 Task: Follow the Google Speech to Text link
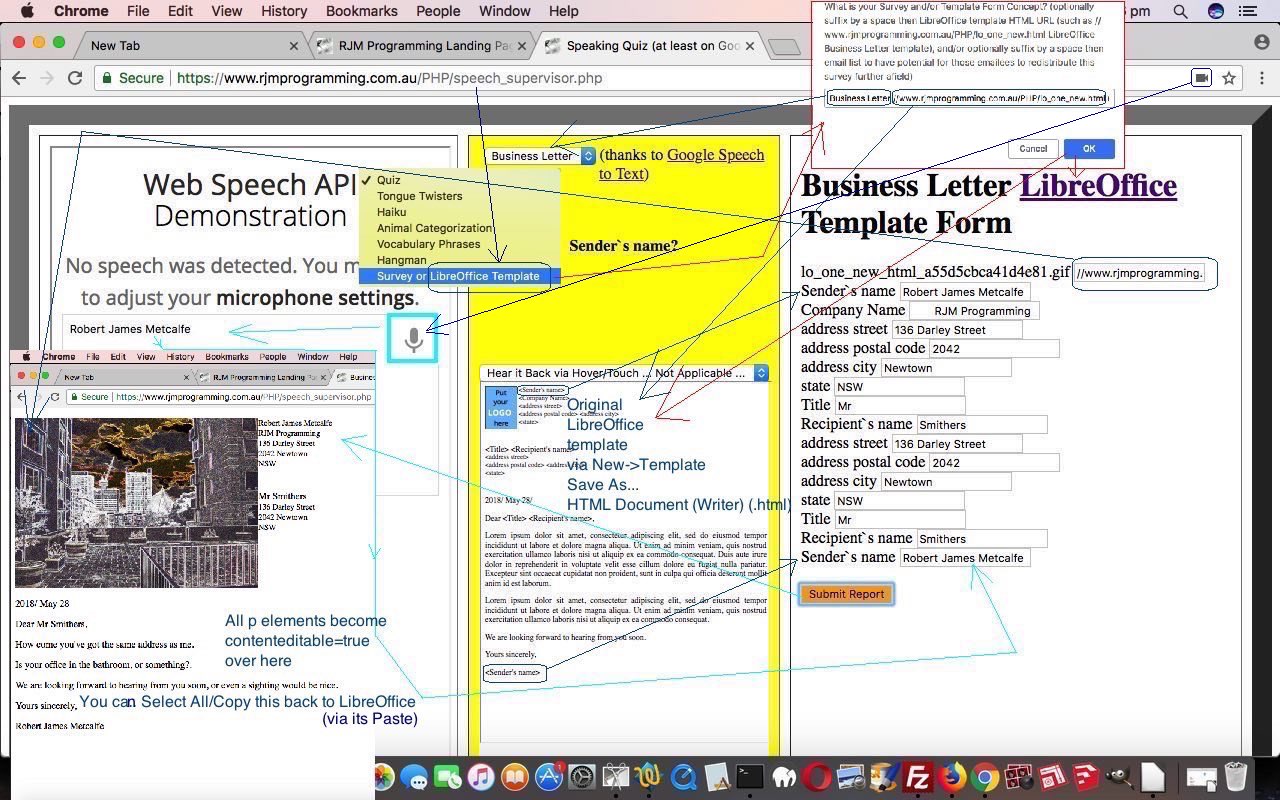pyautogui.click(x=682, y=164)
